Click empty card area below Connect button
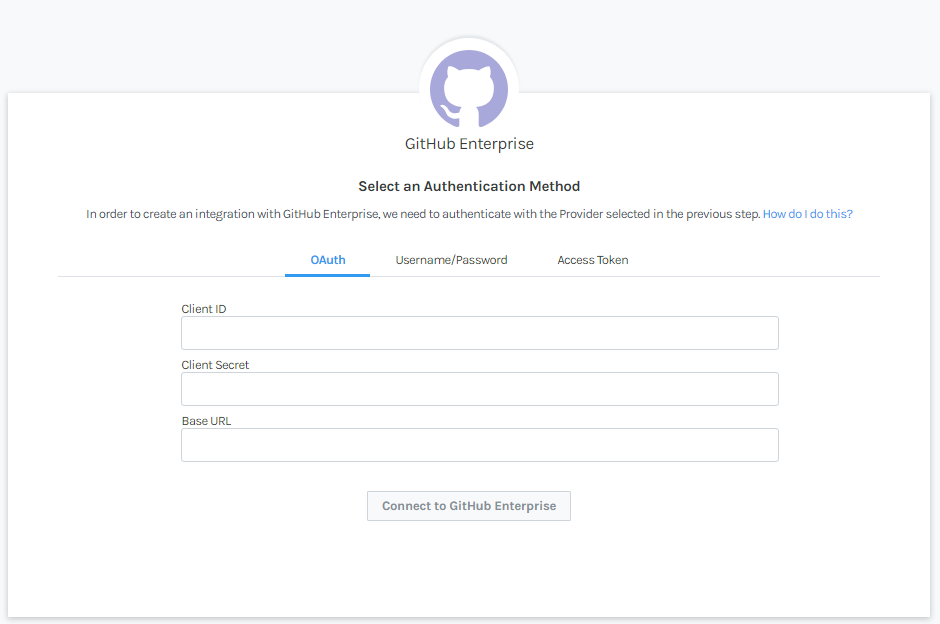Screen dimensions: 940x624 click(469, 569)
